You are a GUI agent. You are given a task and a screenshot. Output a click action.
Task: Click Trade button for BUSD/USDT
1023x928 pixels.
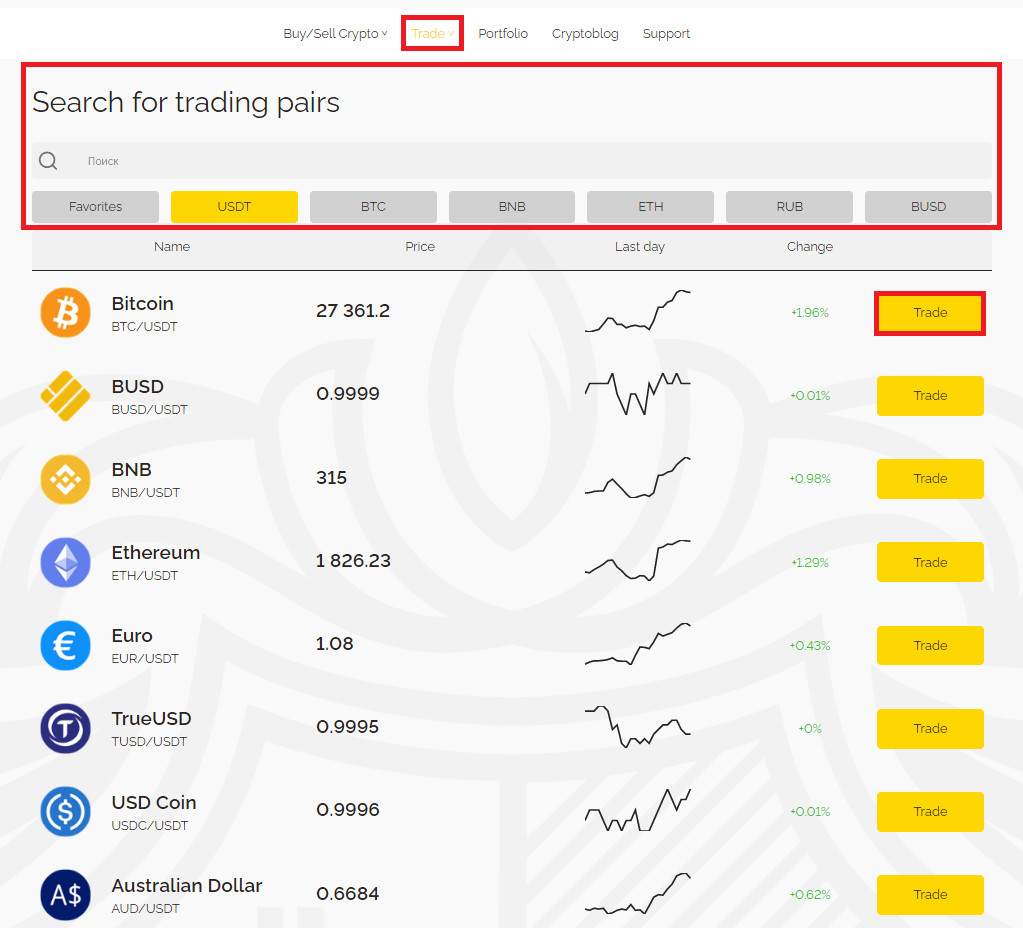point(930,395)
